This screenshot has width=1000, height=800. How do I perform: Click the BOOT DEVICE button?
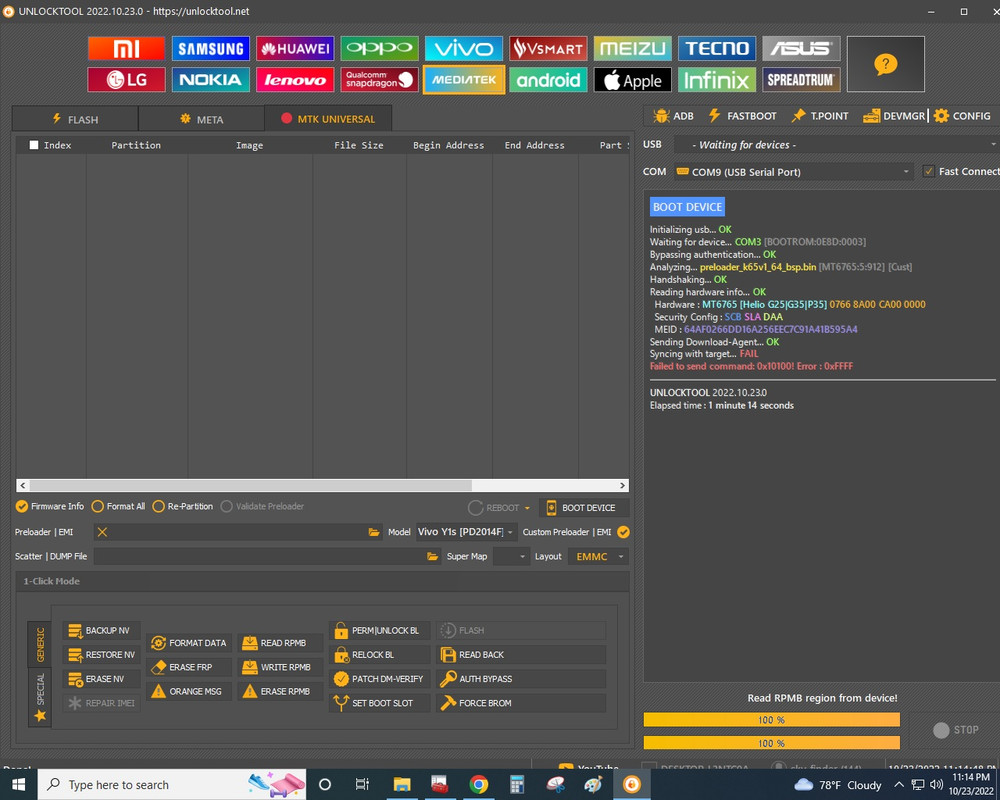[x=584, y=508]
